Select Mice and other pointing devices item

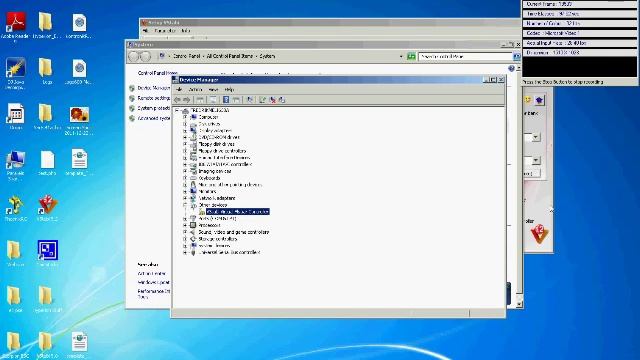point(230,185)
